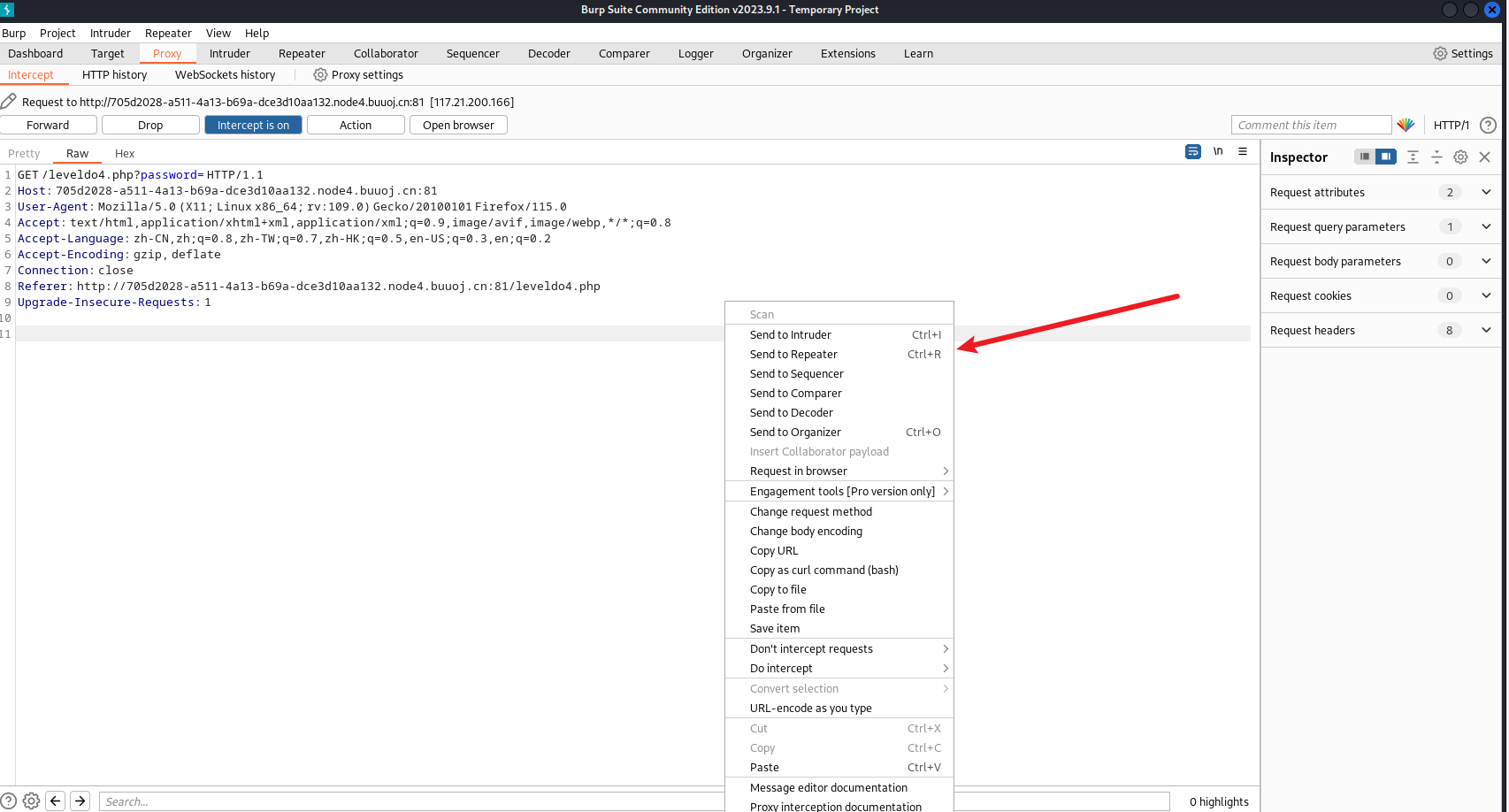Open Don't intercept requests submenu
Screen dimensions: 1509x812
839,648
